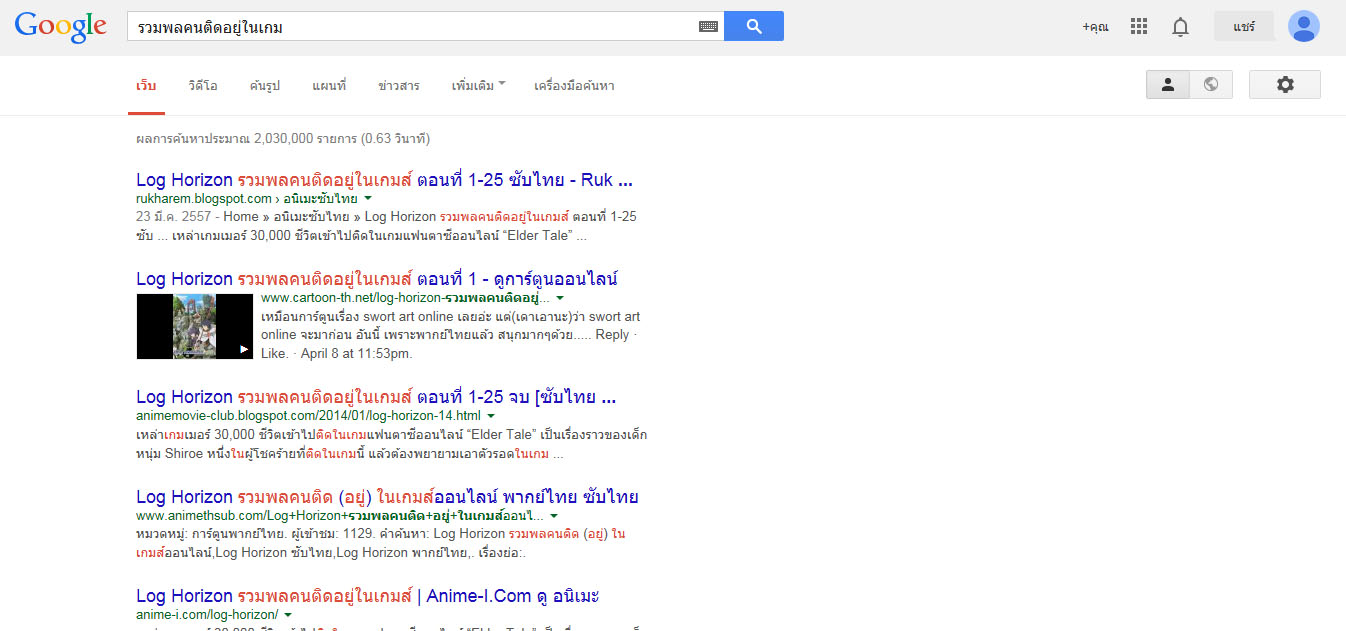This screenshot has width=1346, height=631.
Task: Click the URL text rukharem.blogspot.com
Action: (x=204, y=199)
